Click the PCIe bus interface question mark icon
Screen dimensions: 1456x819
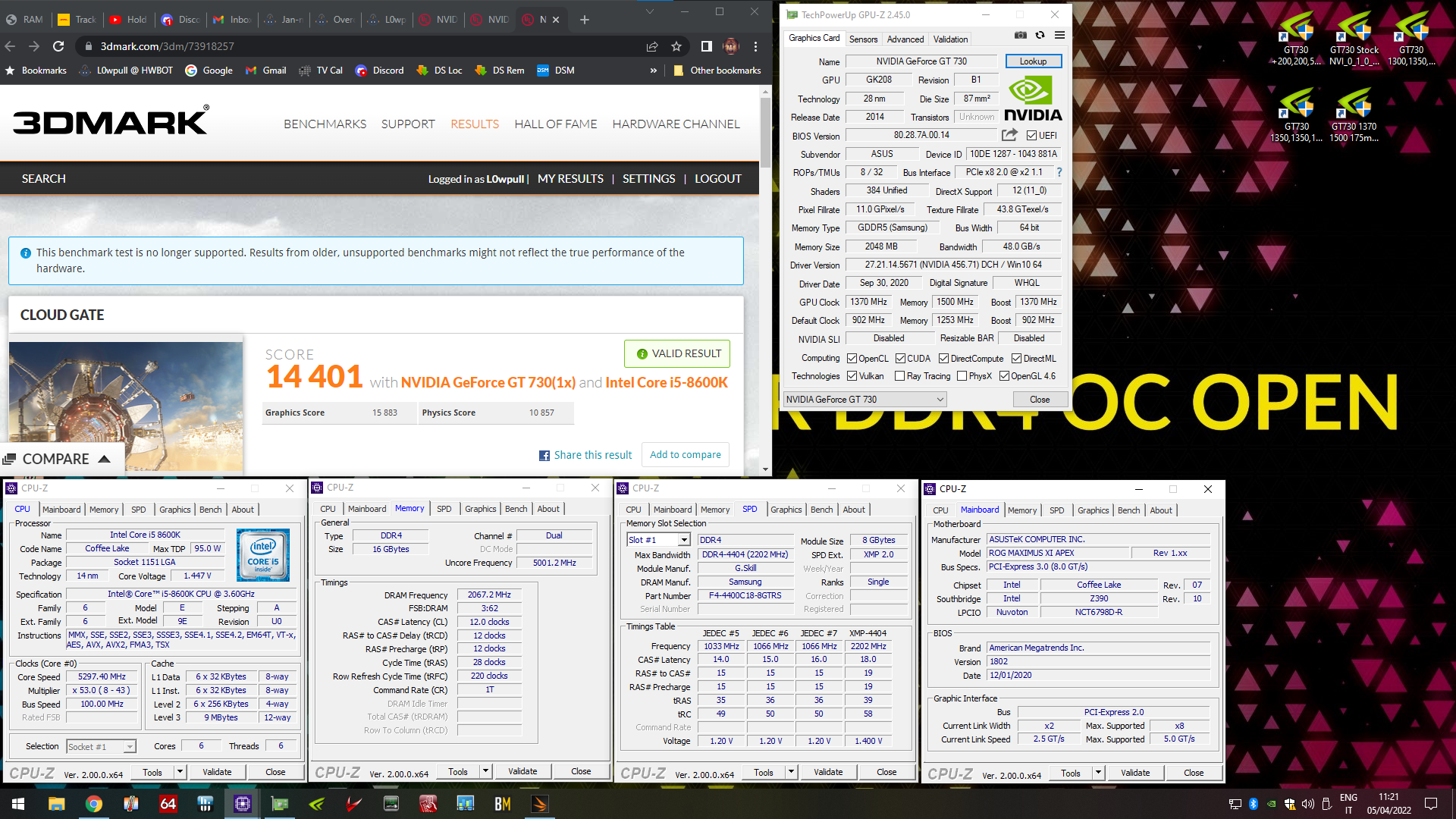tap(1059, 172)
